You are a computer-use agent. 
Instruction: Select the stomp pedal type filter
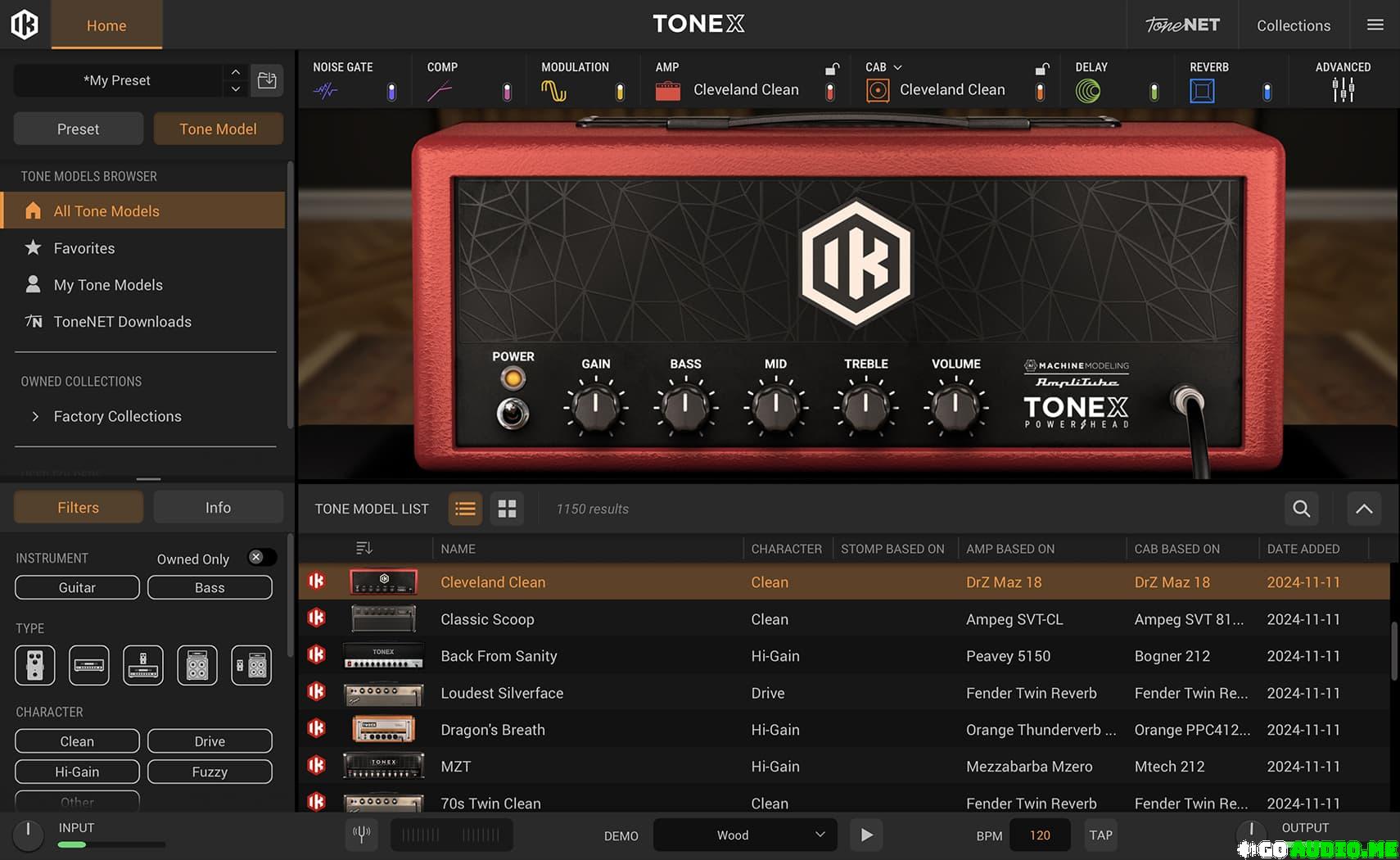click(34, 665)
